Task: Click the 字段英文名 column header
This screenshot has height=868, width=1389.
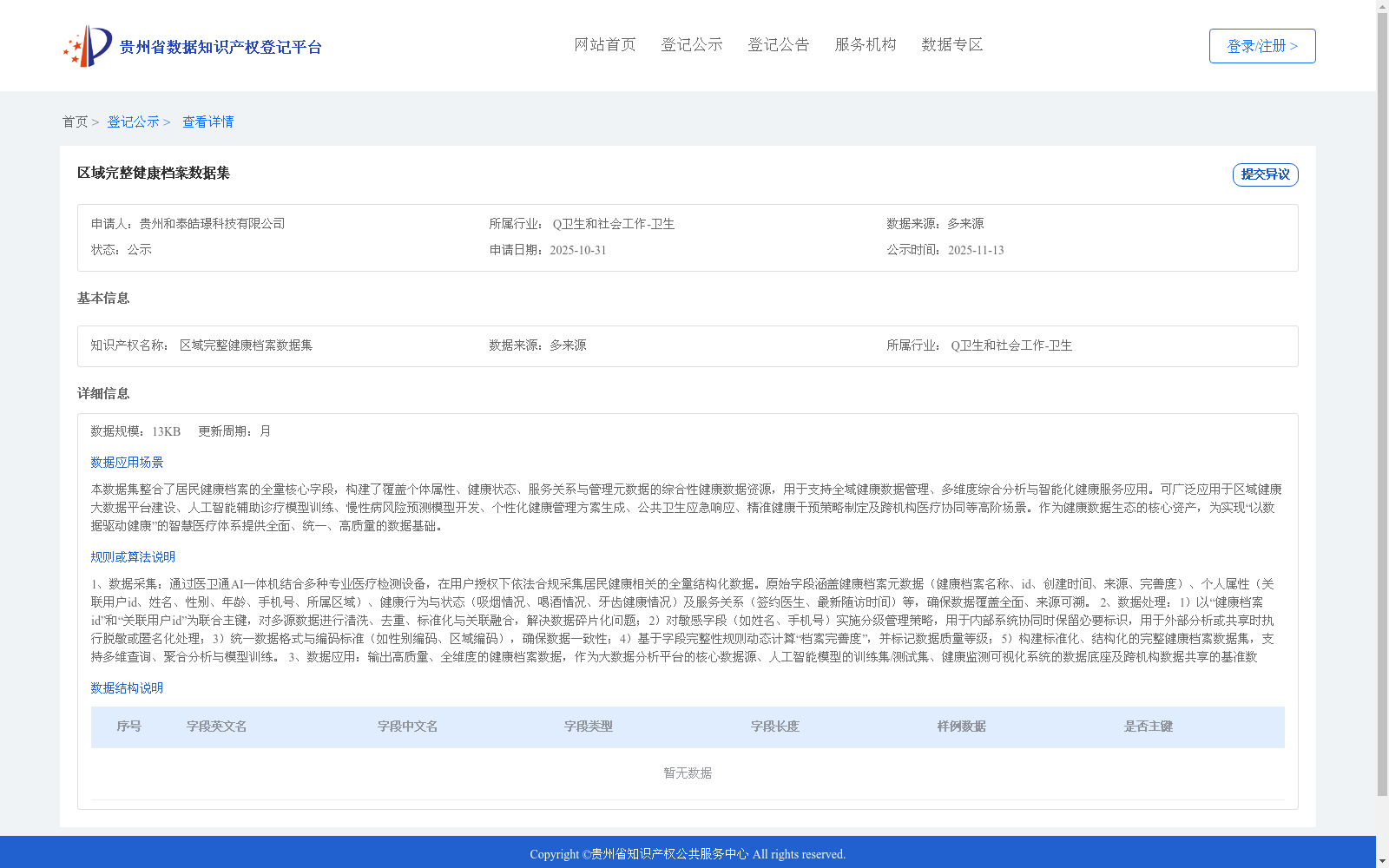Action: 217,727
